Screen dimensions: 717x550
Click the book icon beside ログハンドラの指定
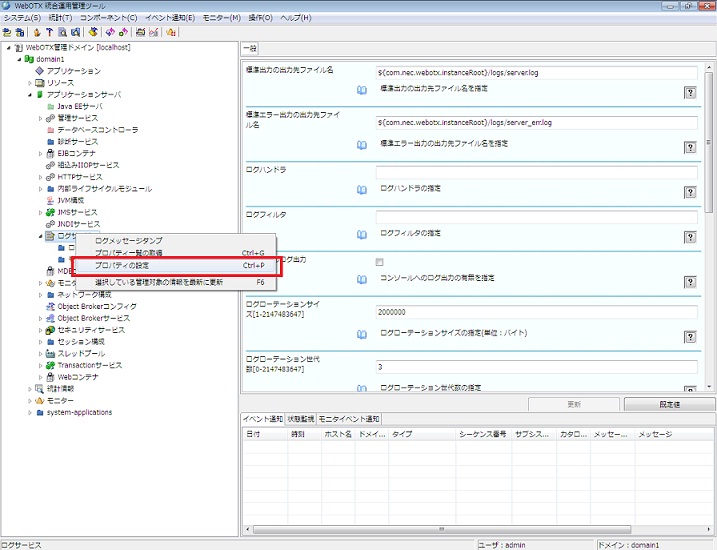tap(362, 190)
